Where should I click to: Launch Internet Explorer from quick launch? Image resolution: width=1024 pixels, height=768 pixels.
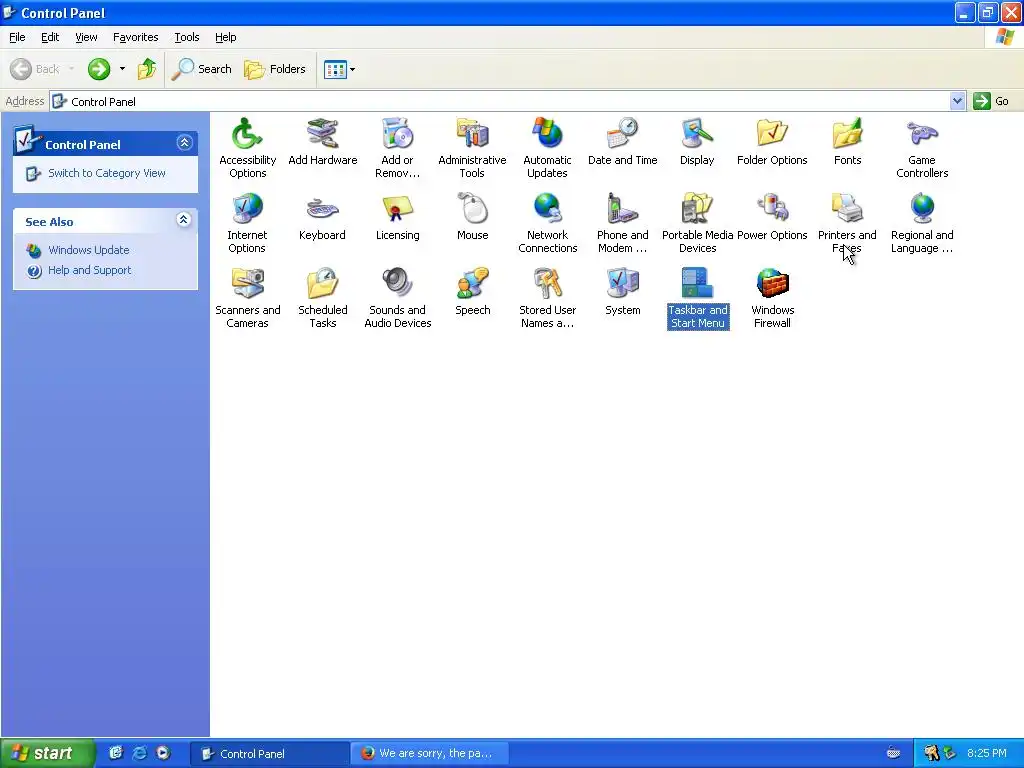(140, 753)
